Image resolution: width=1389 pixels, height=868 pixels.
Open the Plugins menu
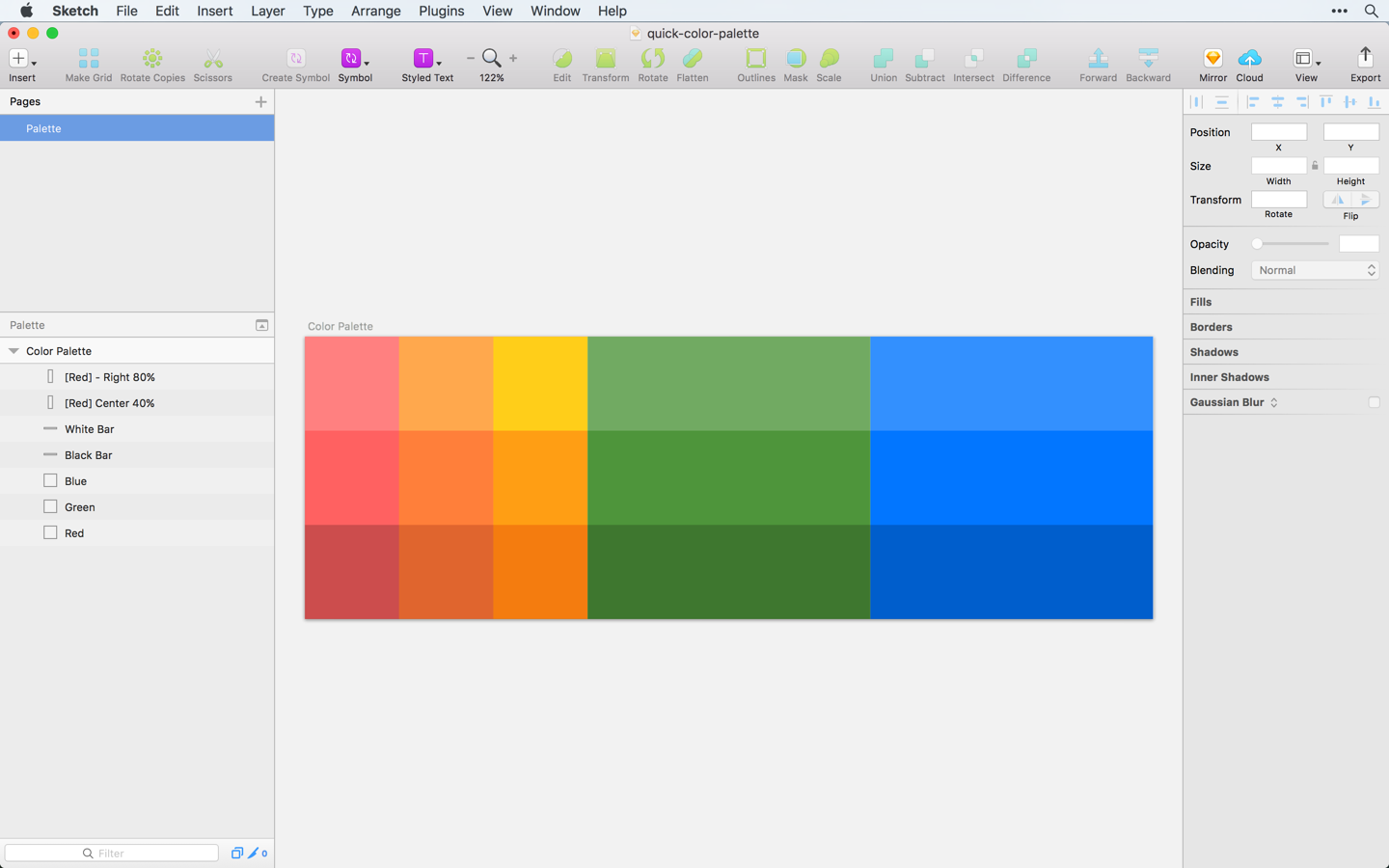pyautogui.click(x=441, y=11)
